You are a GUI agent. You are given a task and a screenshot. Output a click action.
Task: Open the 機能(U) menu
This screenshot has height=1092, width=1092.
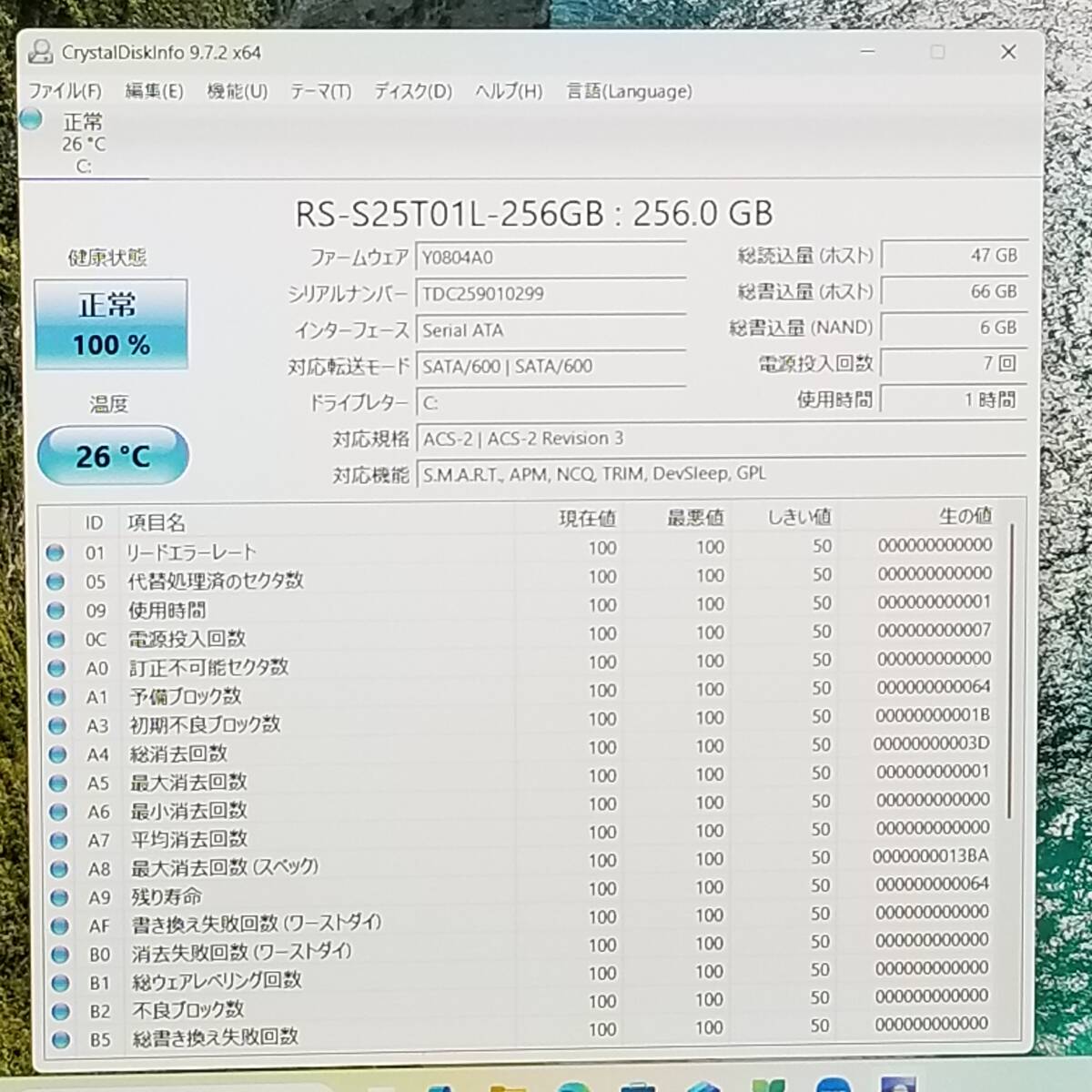coord(237,91)
